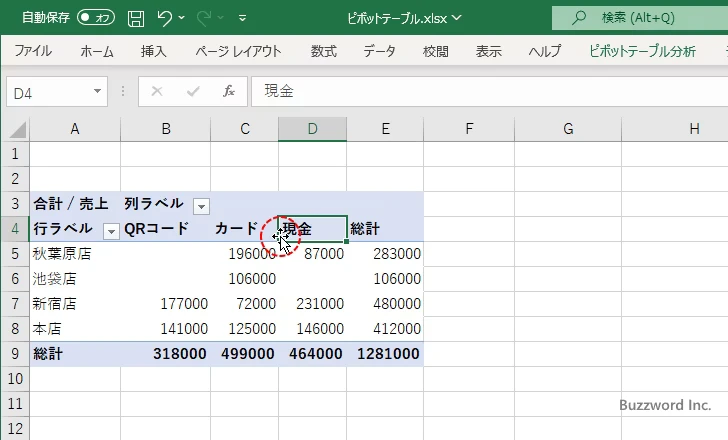Click the formula bar Cancel (X) icon
The width and height of the screenshot is (728, 440).
(157, 91)
